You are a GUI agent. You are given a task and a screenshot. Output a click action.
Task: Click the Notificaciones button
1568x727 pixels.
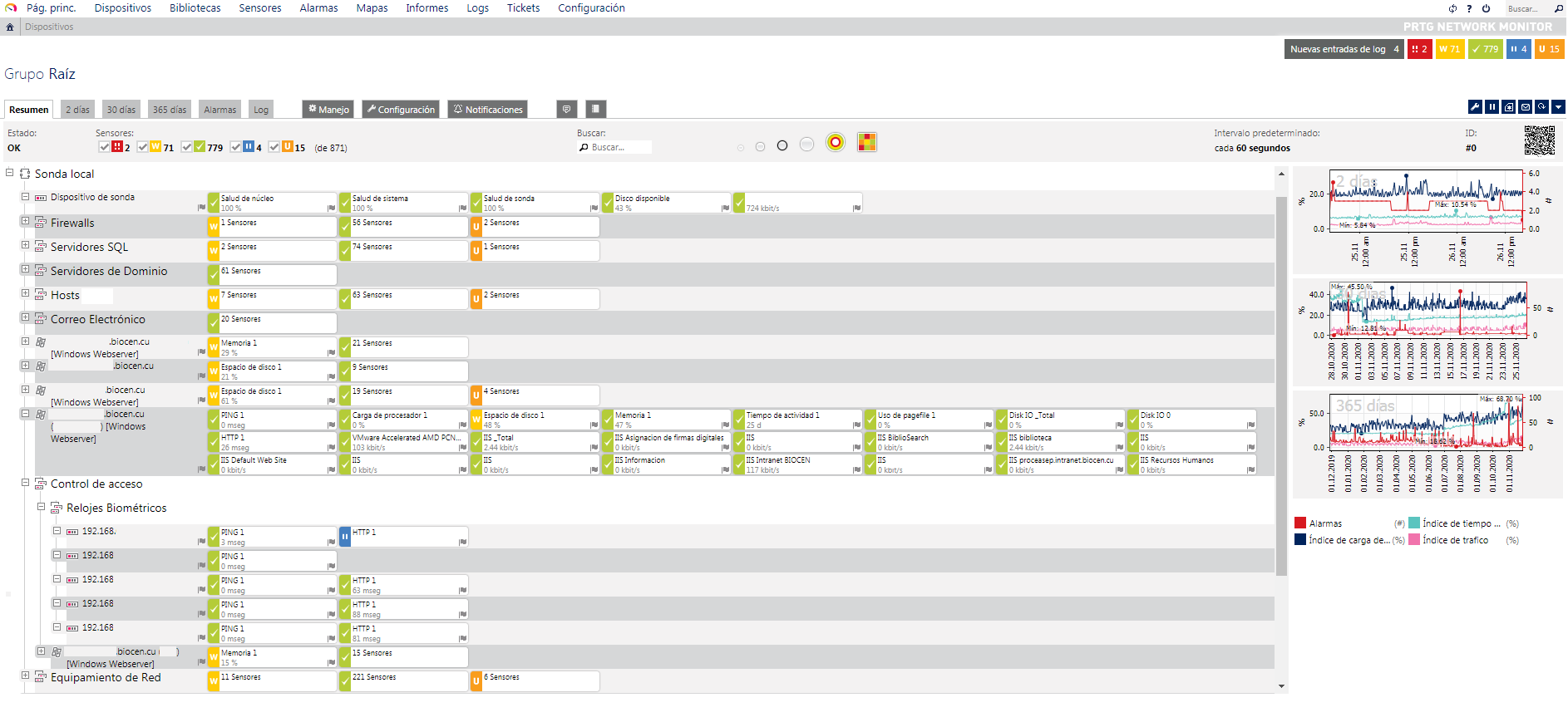[x=487, y=110]
